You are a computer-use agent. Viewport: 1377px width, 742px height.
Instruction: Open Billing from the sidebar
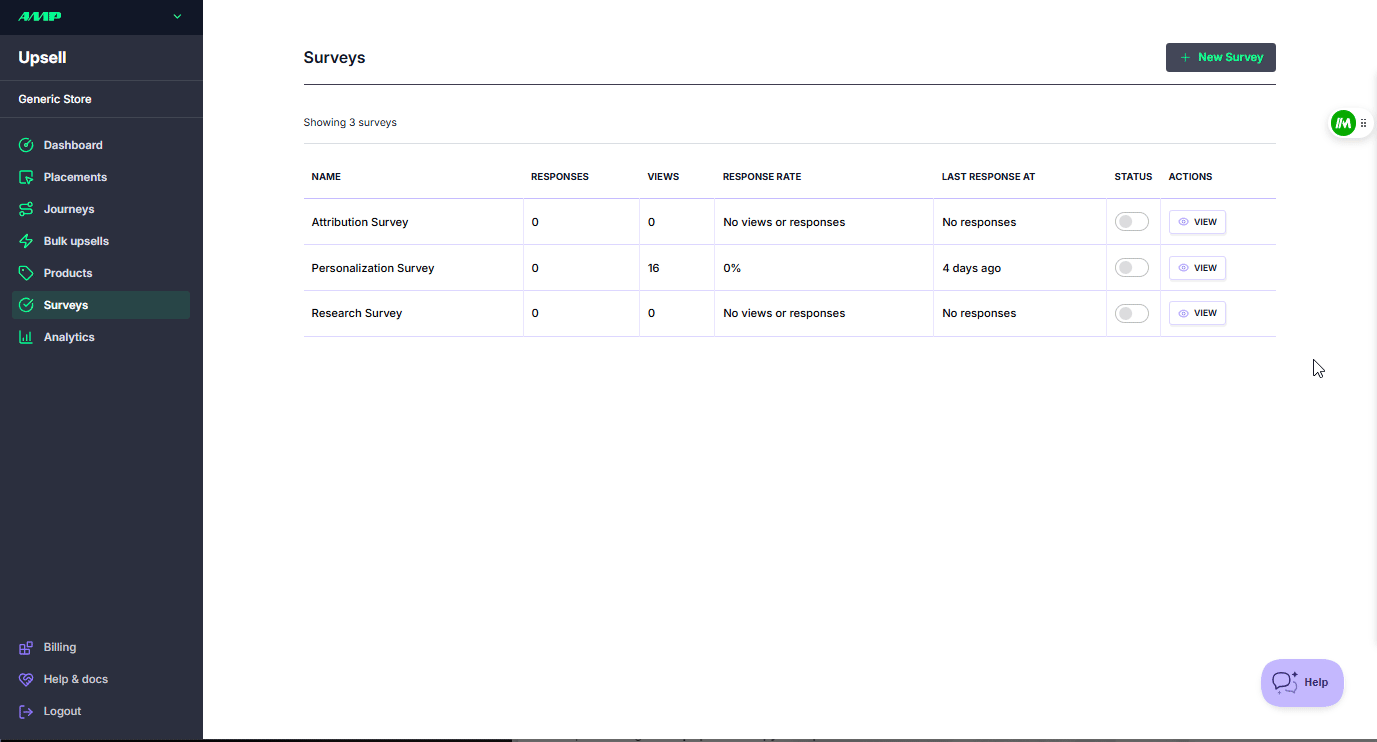click(x=101, y=647)
